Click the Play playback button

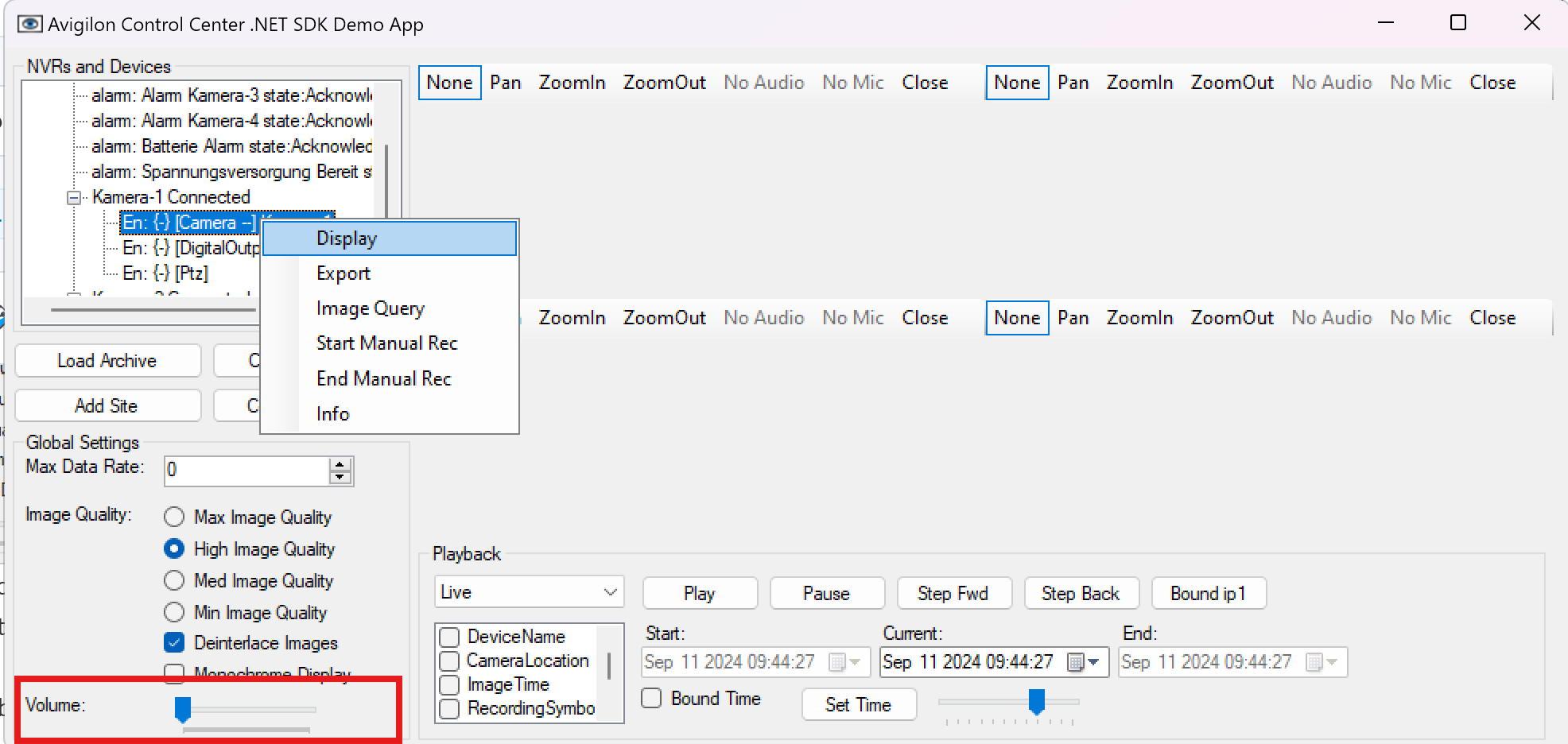coord(700,593)
